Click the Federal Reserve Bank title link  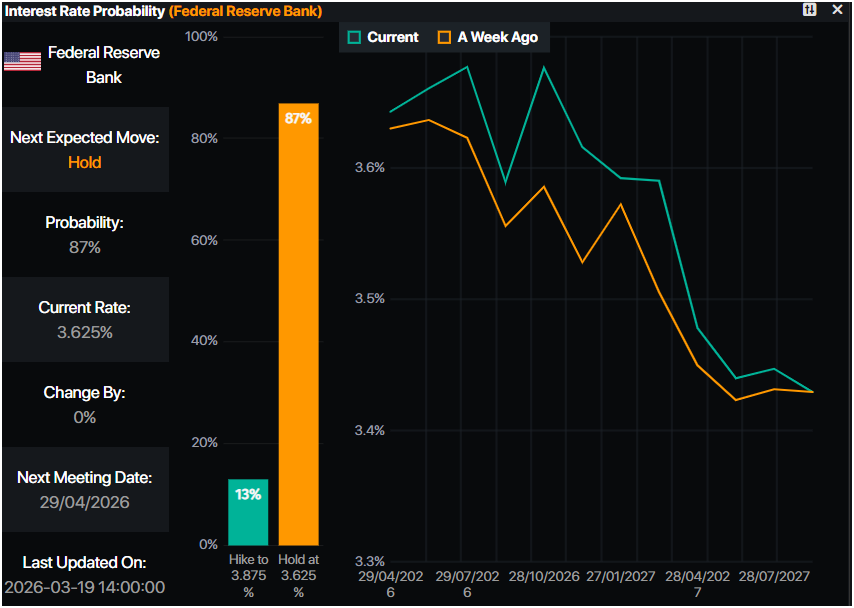pos(245,11)
